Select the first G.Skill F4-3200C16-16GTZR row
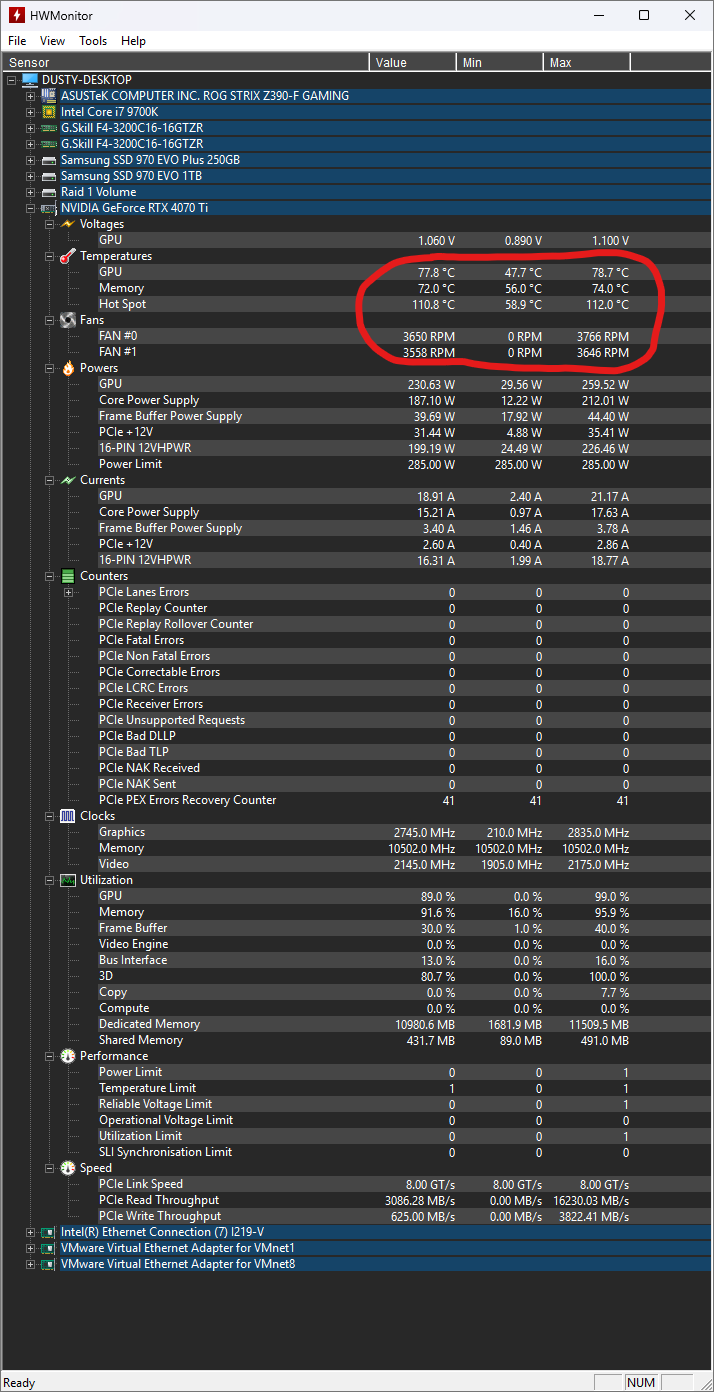714x1392 pixels. click(x=385, y=128)
